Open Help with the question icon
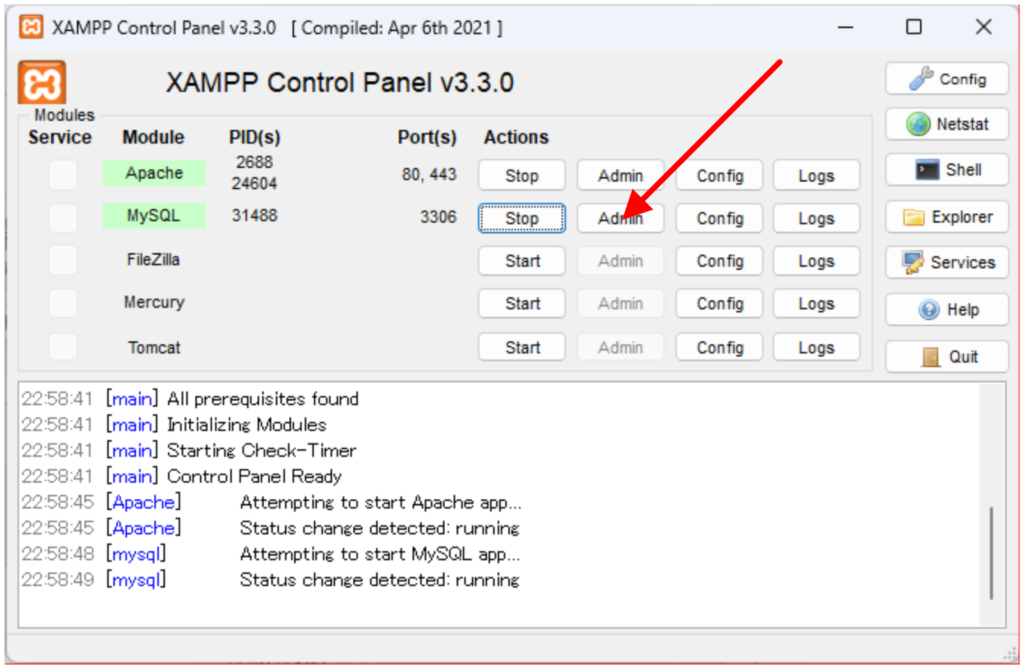The height and width of the screenshot is (669, 1024). click(946, 310)
